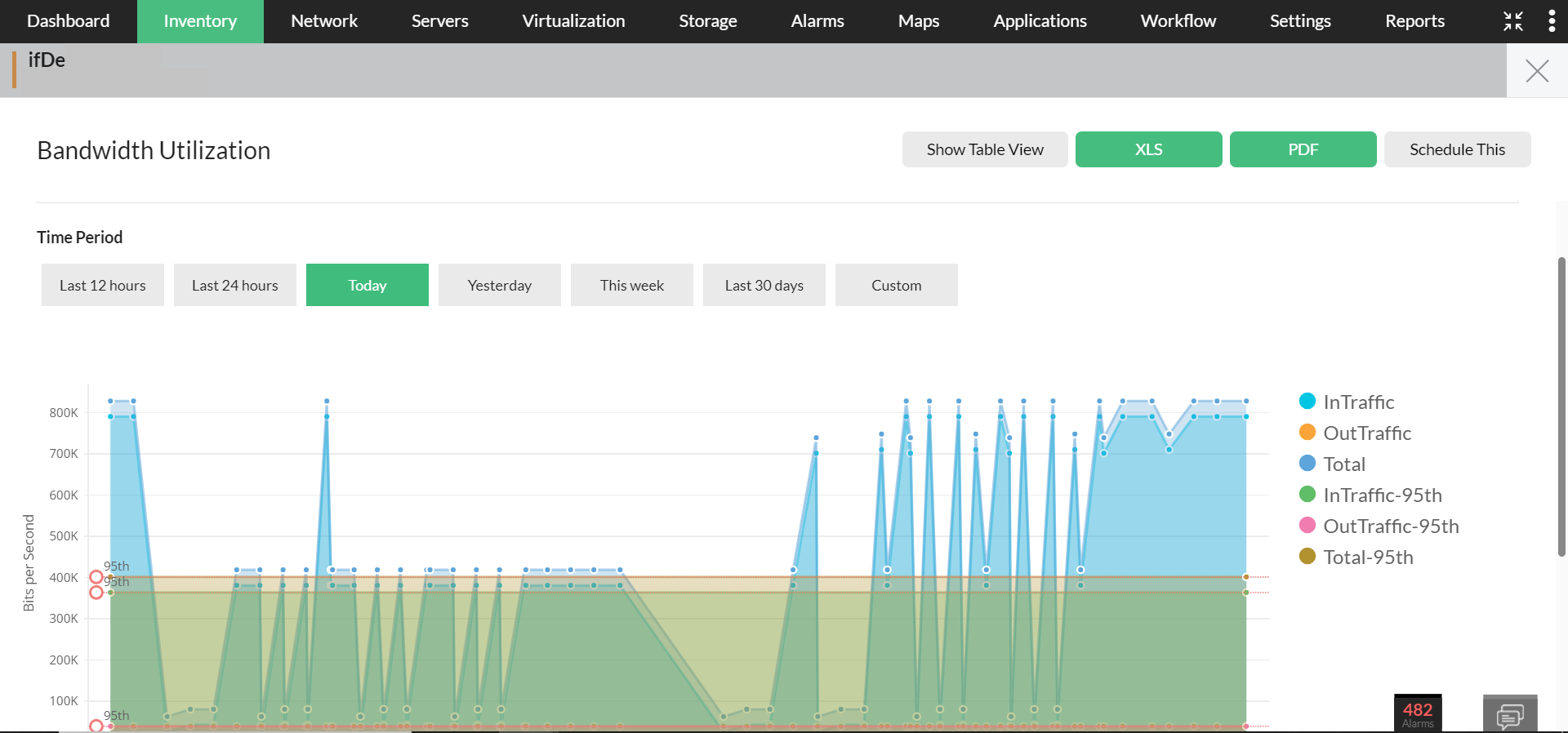
Task: Go to the Reports tab
Action: tap(1414, 21)
